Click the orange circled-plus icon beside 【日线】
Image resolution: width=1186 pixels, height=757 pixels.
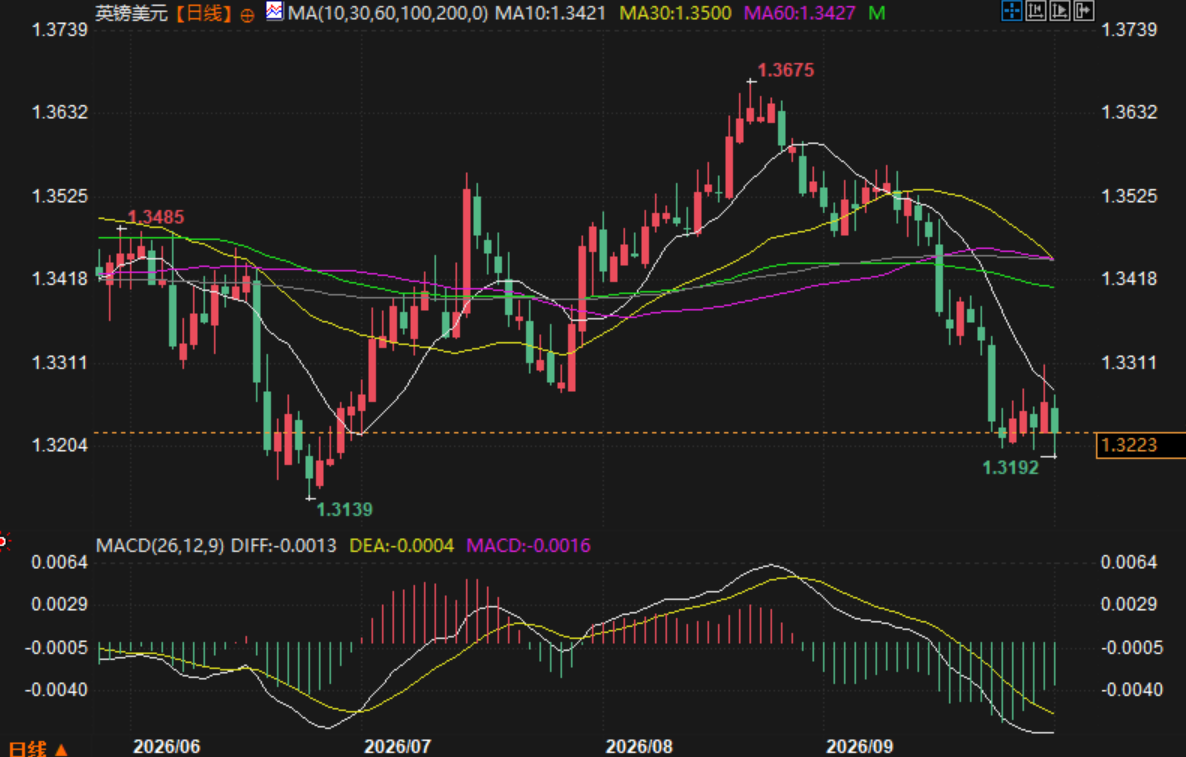point(247,14)
